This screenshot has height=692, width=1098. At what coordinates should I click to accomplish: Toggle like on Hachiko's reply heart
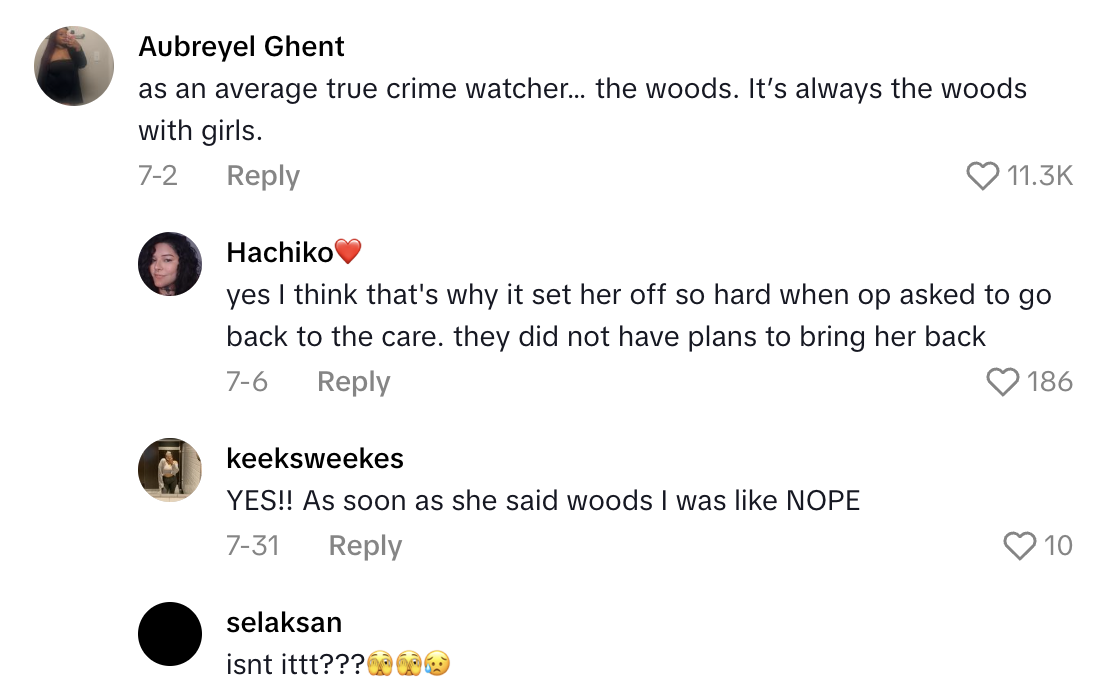[1003, 381]
